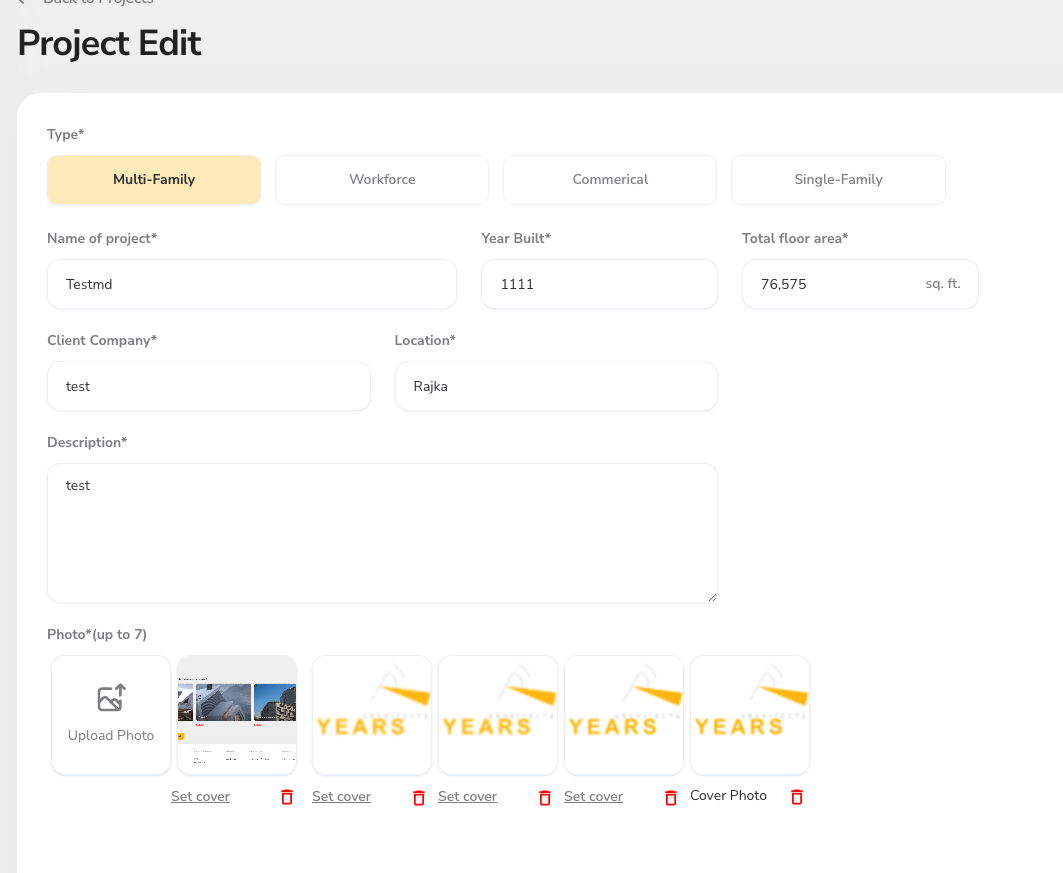Click the Year Built input showing 1111

599,284
